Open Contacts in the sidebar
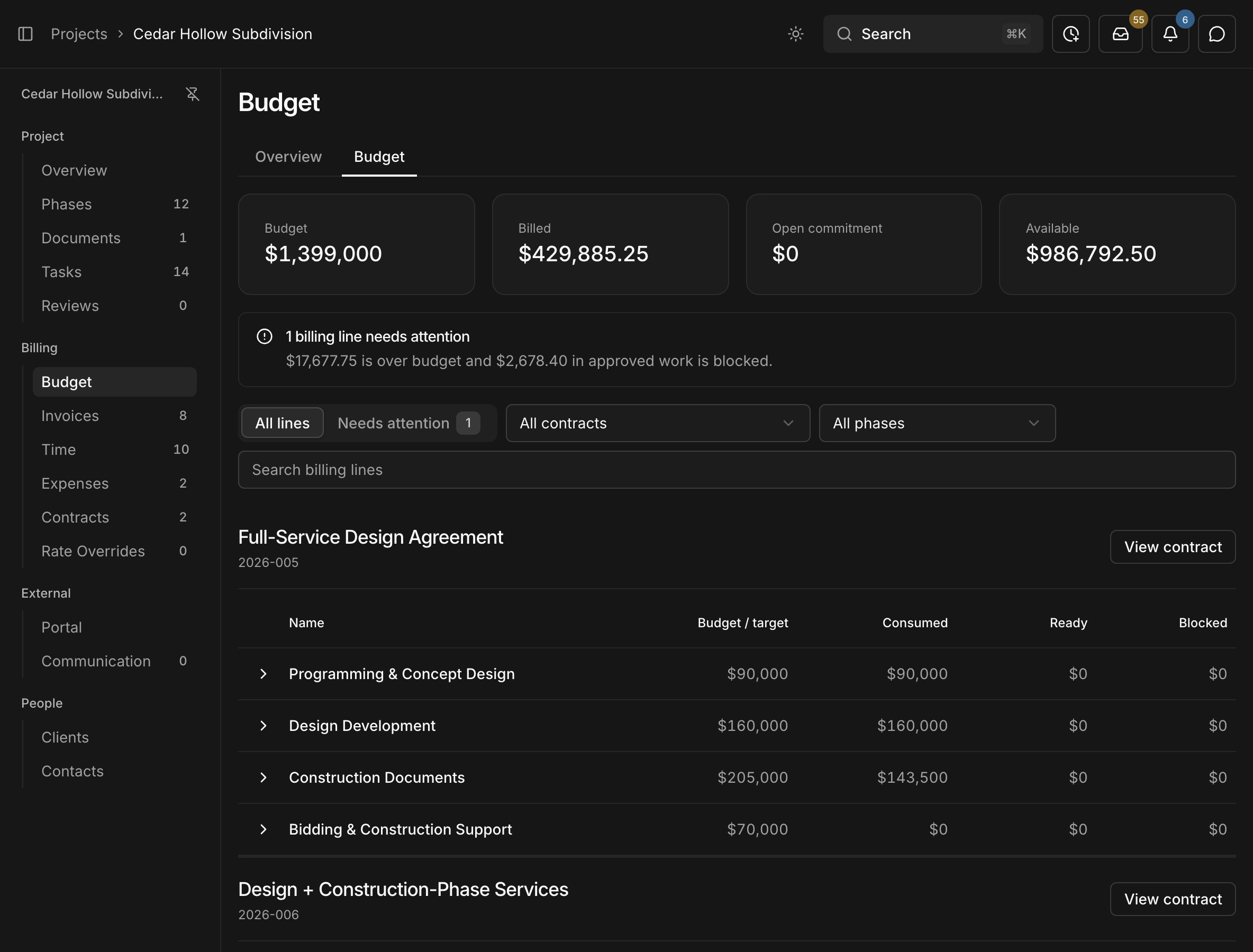1253x952 pixels. click(114, 771)
